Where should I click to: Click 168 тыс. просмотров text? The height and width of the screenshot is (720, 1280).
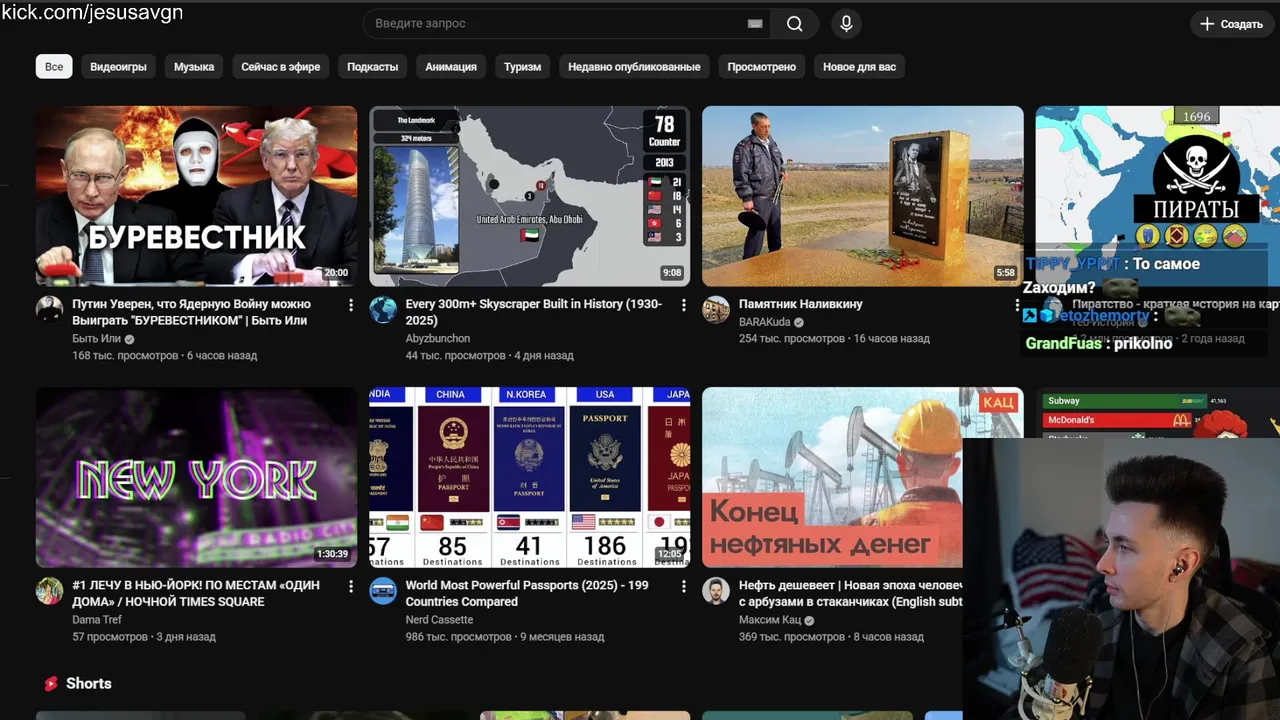[125, 356]
